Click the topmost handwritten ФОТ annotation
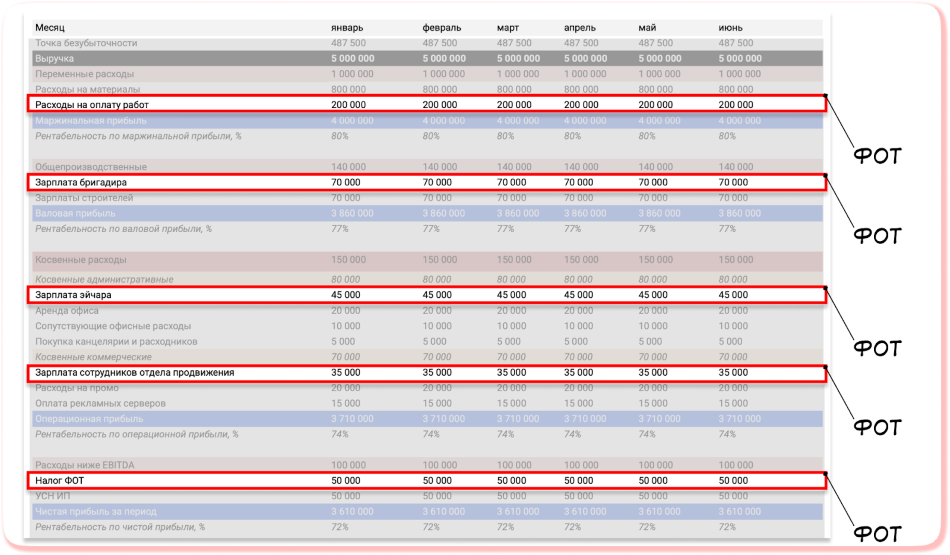950x555 pixels. pos(876,155)
